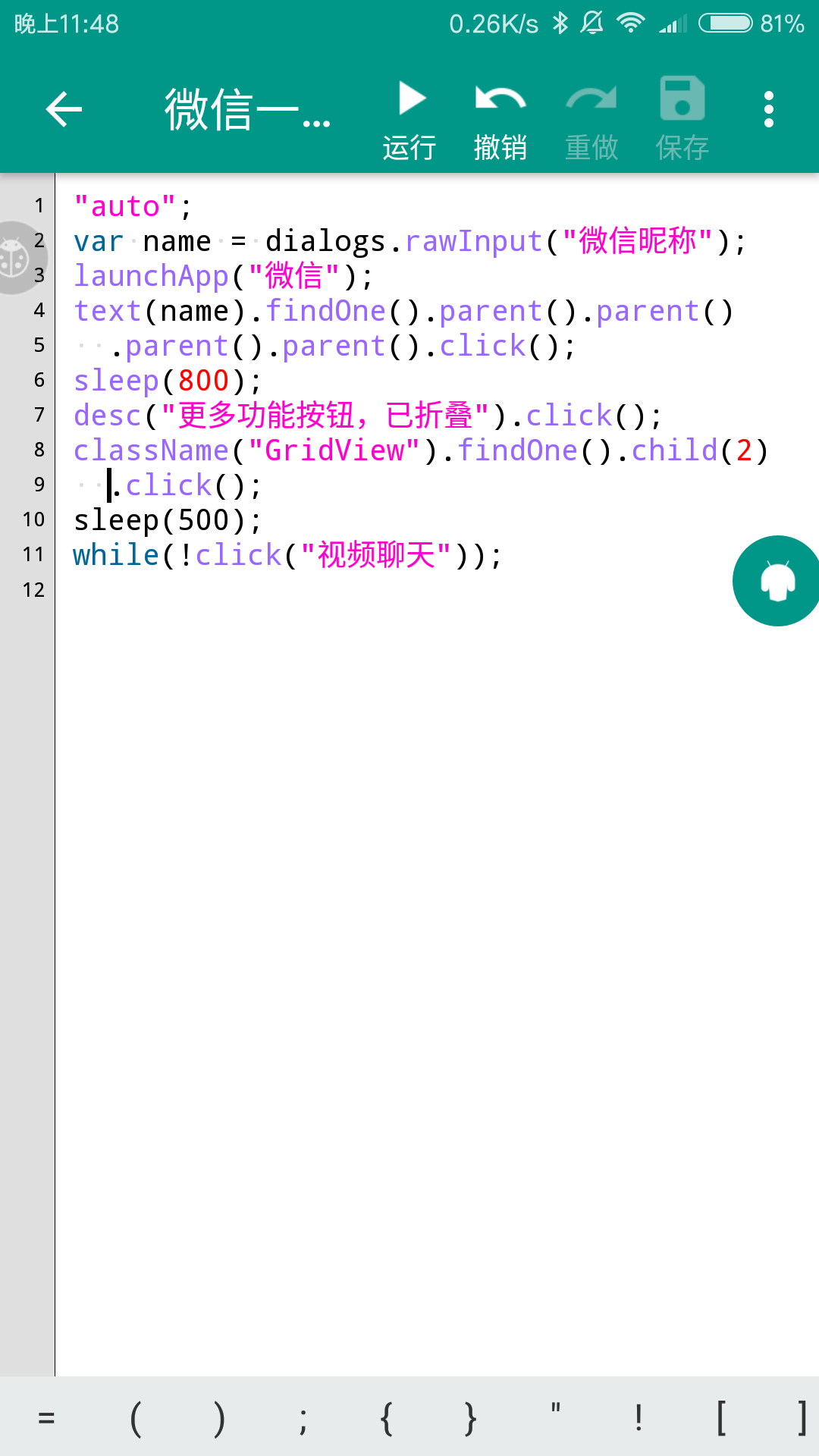Click the var keyword on line 2

[x=99, y=241]
